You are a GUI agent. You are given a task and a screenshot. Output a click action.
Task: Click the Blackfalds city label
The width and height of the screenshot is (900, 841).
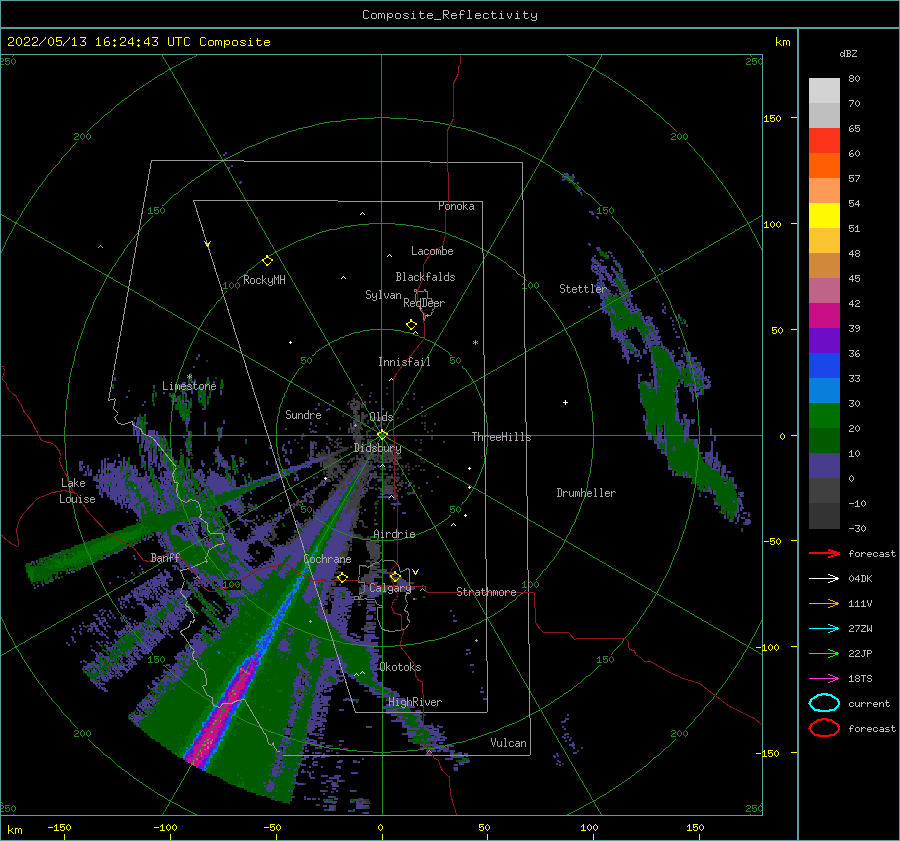pos(425,277)
